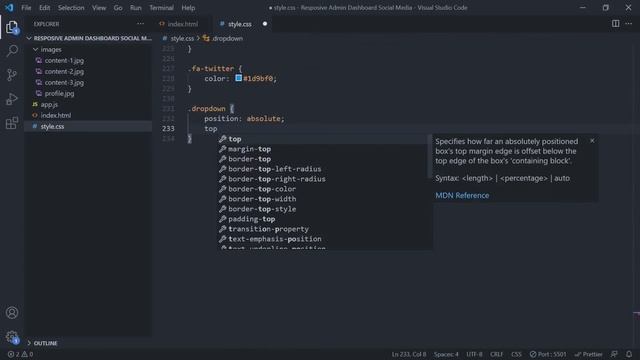The height and width of the screenshot is (360, 640).
Task: Click Spaces: 4 indentation setting
Action: 446,354
